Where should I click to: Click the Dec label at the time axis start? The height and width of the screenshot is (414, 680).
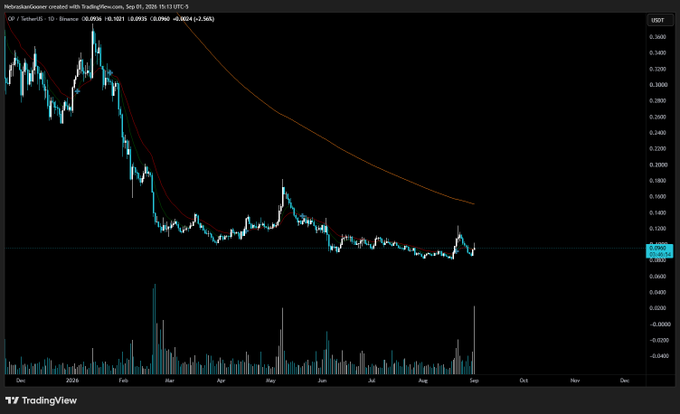[x=20, y=381]
